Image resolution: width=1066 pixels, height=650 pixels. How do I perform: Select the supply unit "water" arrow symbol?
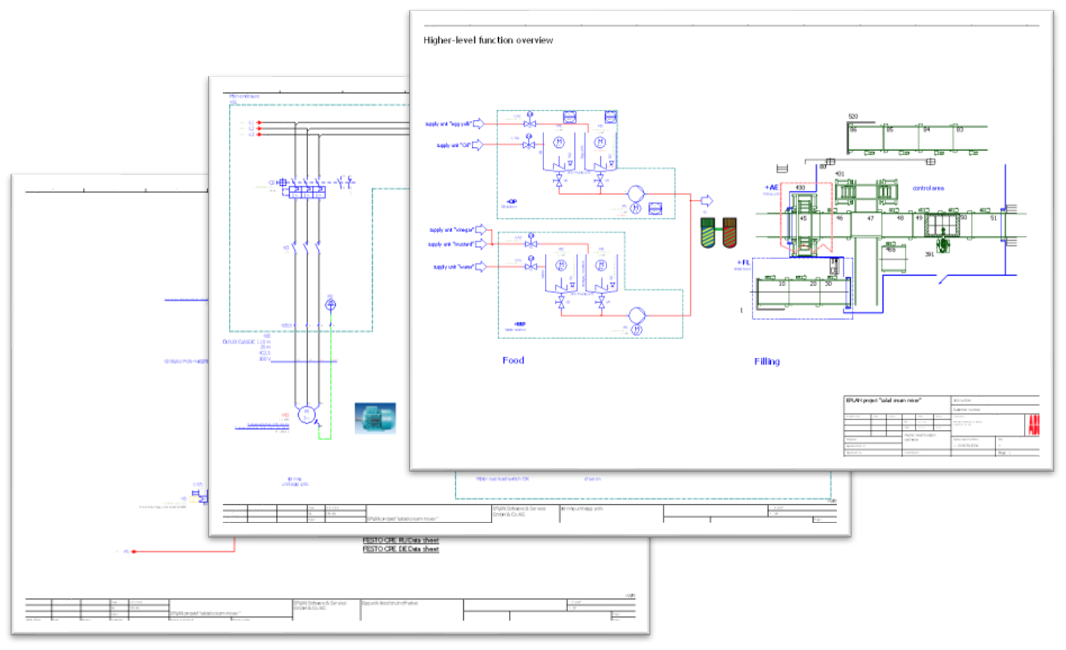tap(481, 266)
